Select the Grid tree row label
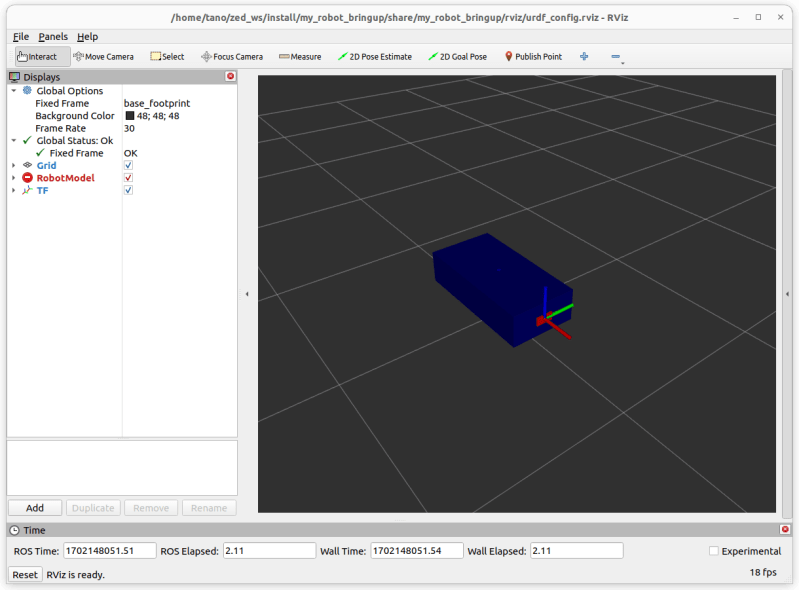Viewport: 799px width, 590px height. pyautogui.click(x=46, y=165)
